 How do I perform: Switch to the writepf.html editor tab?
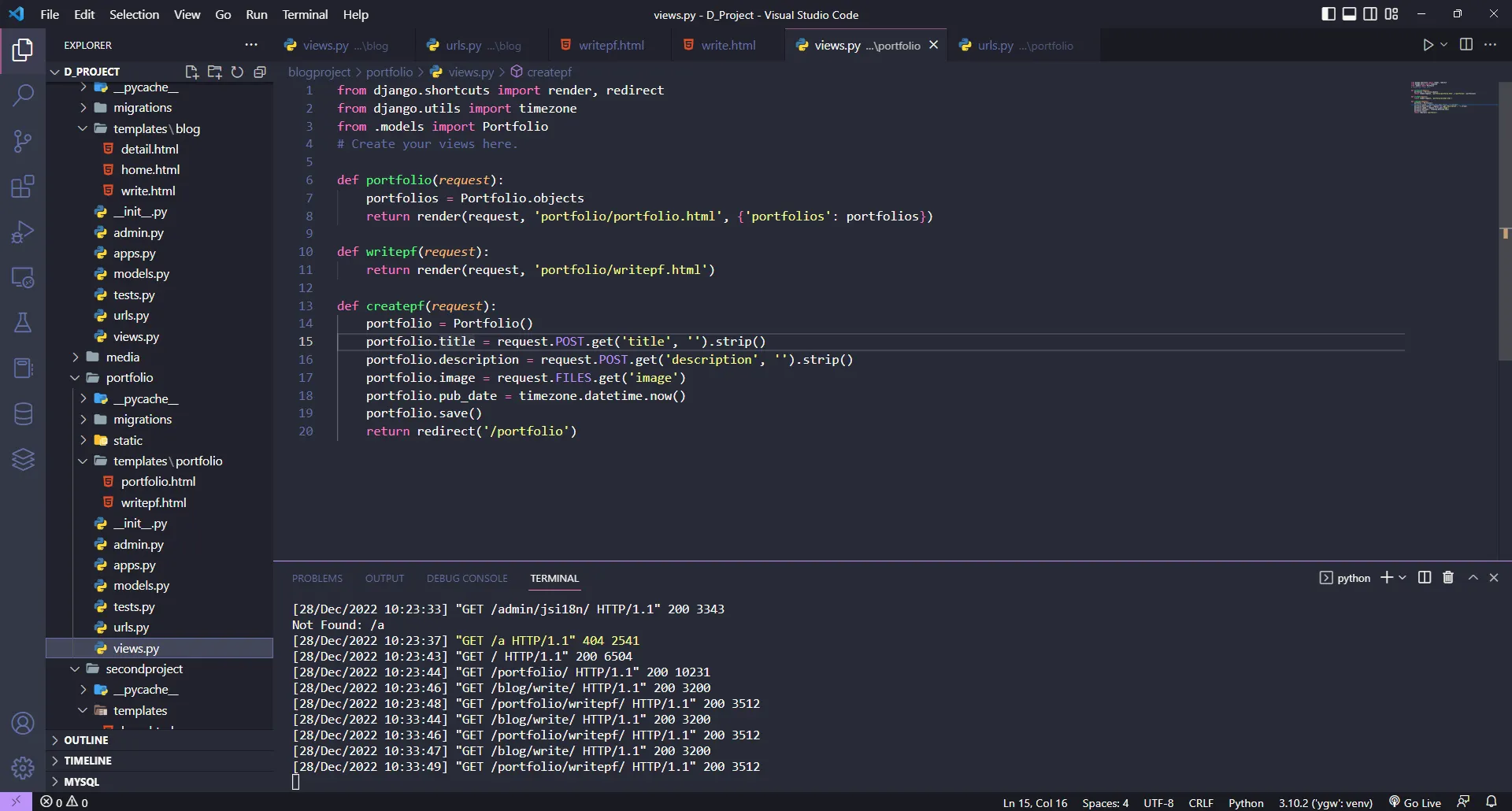[x=610, y=46]
